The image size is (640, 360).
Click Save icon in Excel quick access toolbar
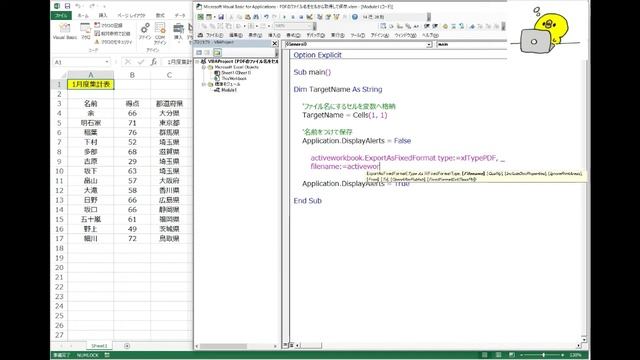67,6
